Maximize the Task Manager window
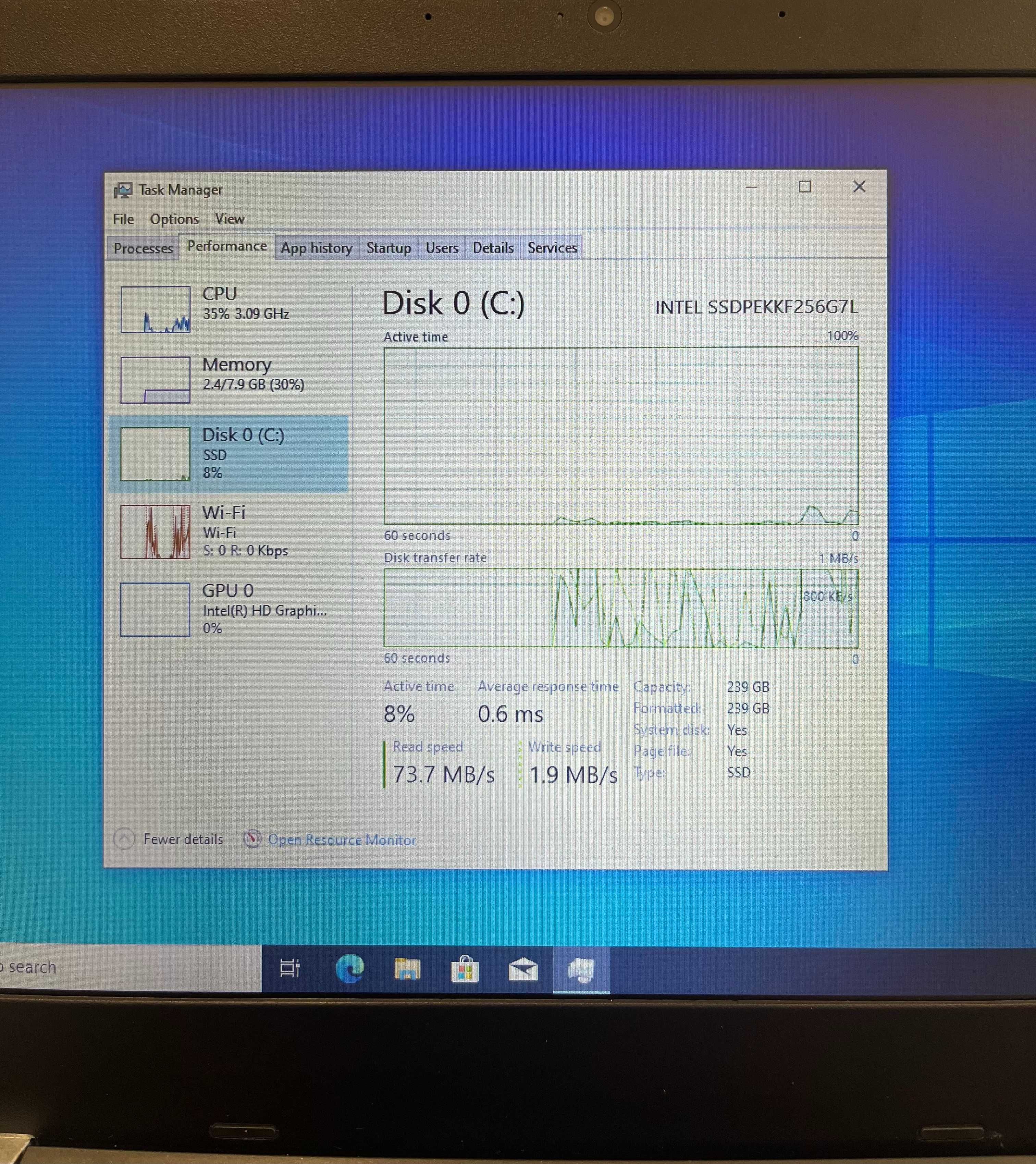The height and width of the screenshot is (1164, 1036). [805, 187]
